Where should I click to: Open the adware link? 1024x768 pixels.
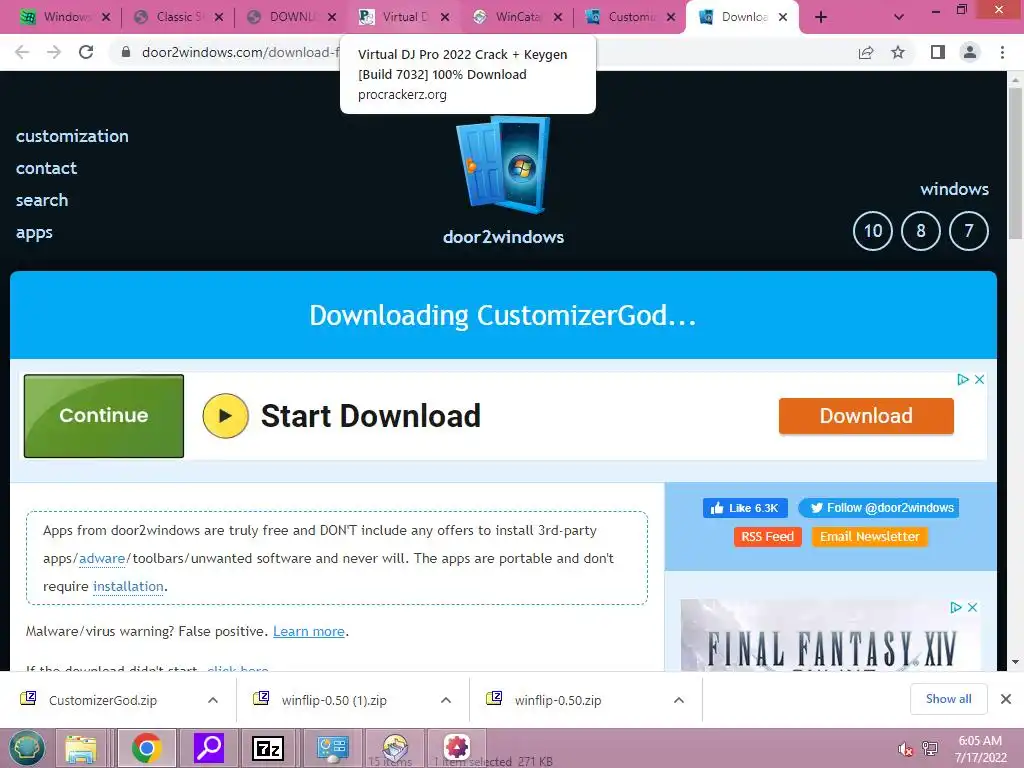point(102,558)
